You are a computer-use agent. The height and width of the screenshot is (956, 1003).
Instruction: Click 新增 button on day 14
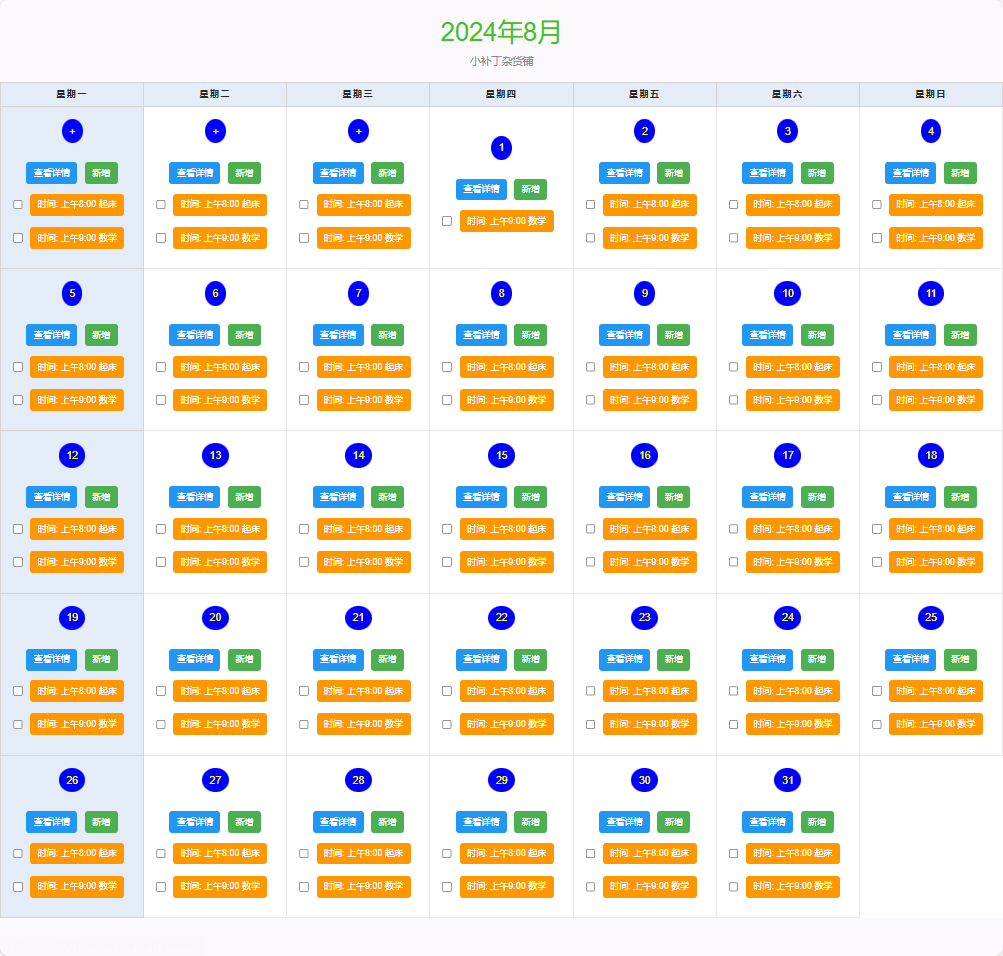(388, 497)
